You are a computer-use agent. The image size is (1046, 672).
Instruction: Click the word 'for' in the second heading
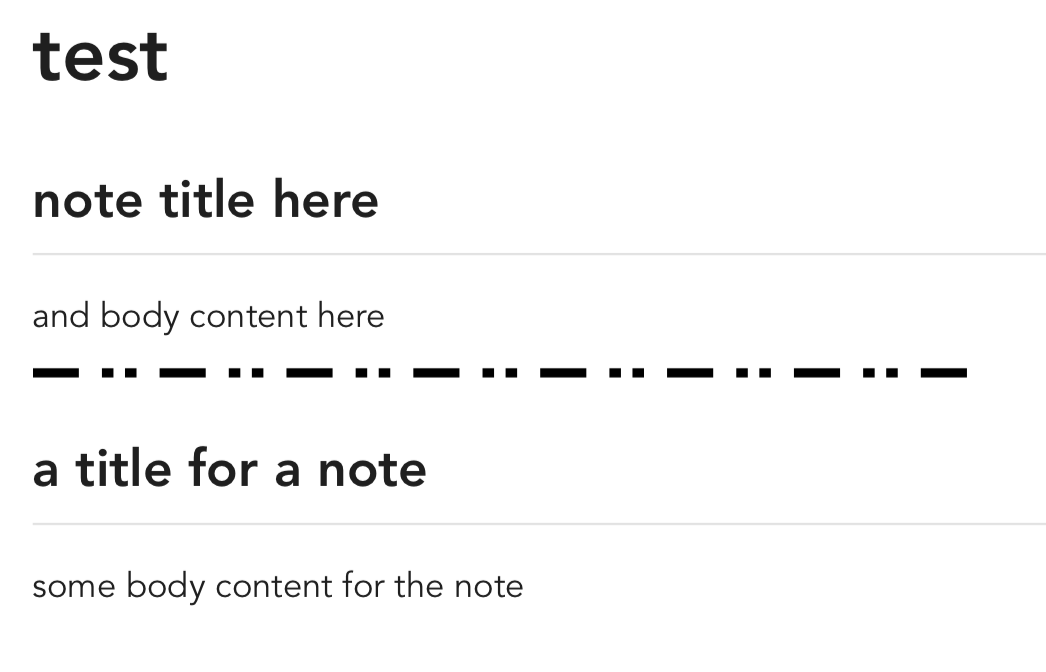pyautogui.click(x=223, y=469)
